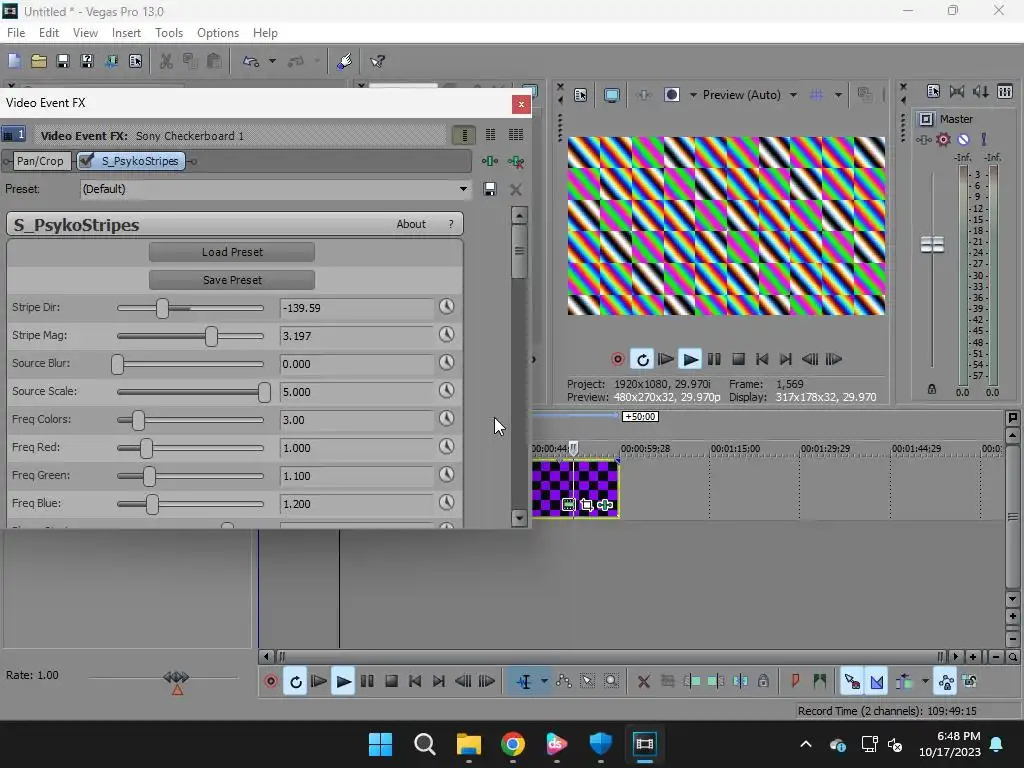Click the Undo arrow toolbar icon
The width and height of the screenshot is (1024, 768).
[251, 61]
